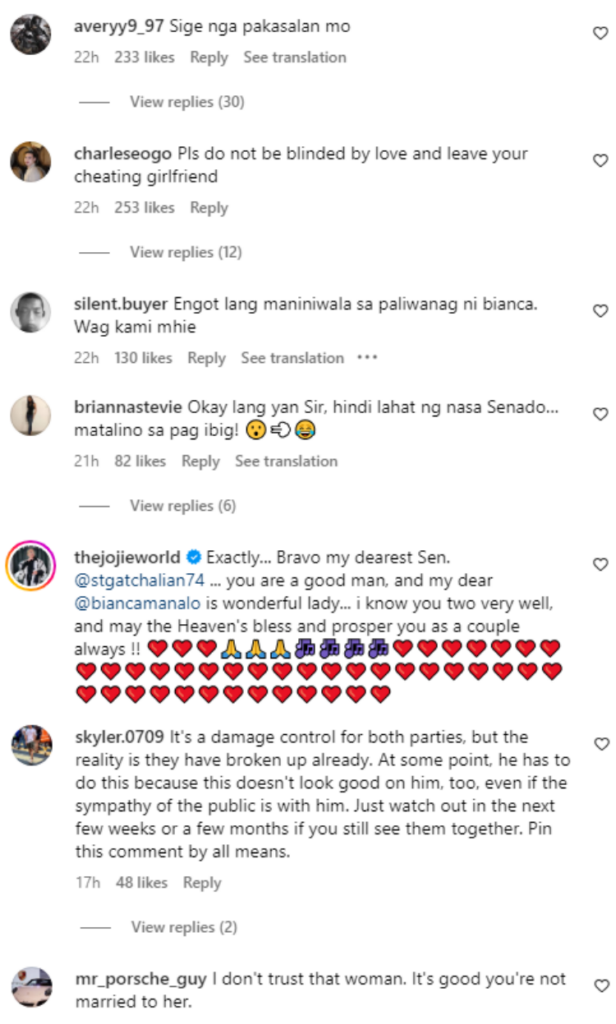
Task: Tap heart on charleseogo's comment
Action: point(600,161)
